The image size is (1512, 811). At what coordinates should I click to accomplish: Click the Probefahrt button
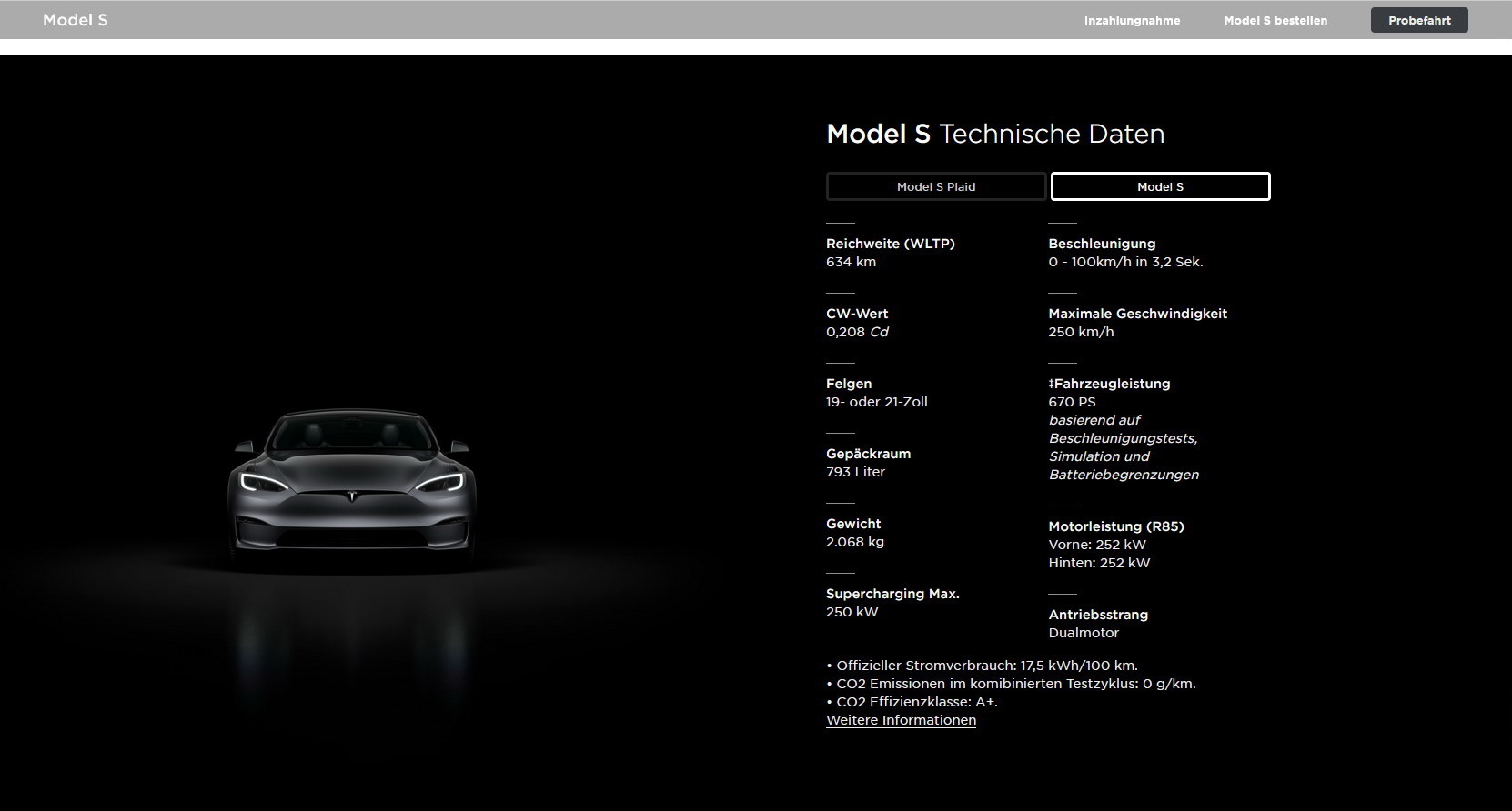1419,20
